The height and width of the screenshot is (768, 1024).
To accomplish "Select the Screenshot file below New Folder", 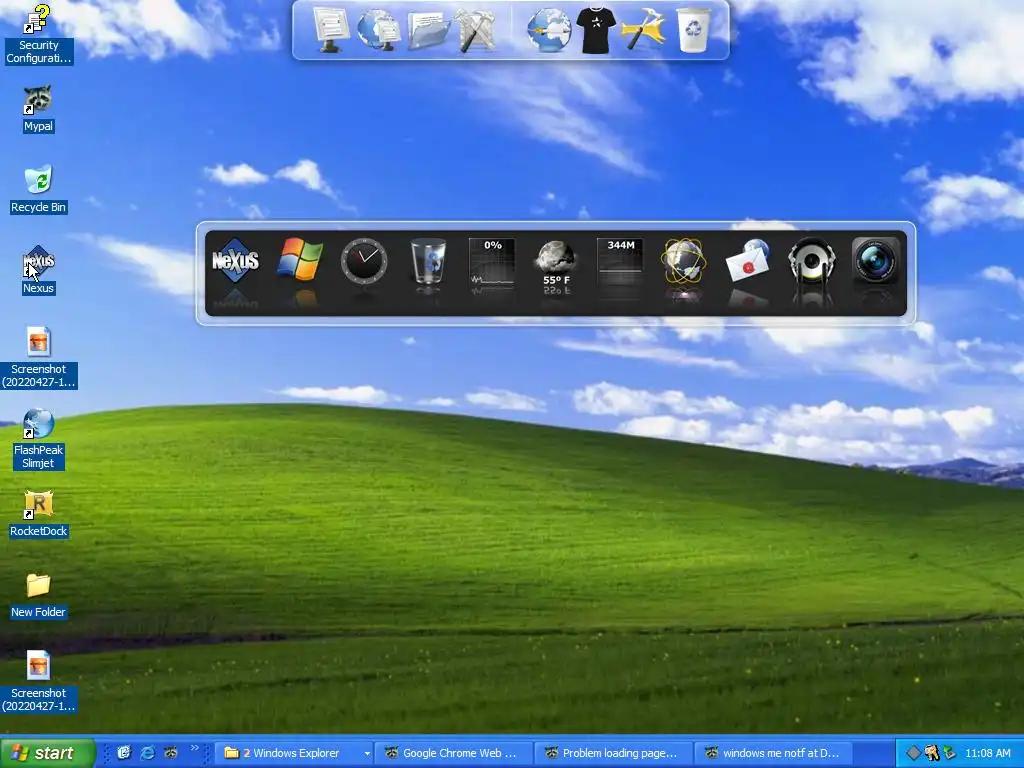I will [x=38, y=681].
